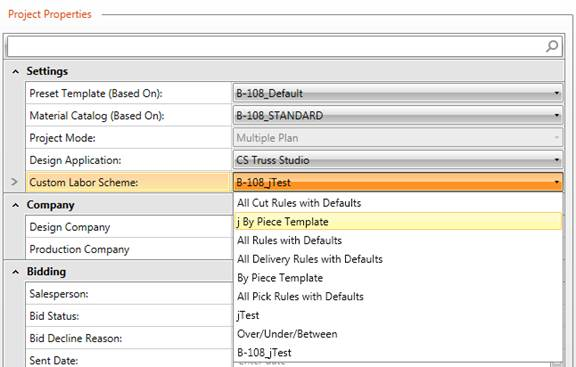
Task: Open the Preset Template dropdown arrow
Action: (x=557, y=94)
